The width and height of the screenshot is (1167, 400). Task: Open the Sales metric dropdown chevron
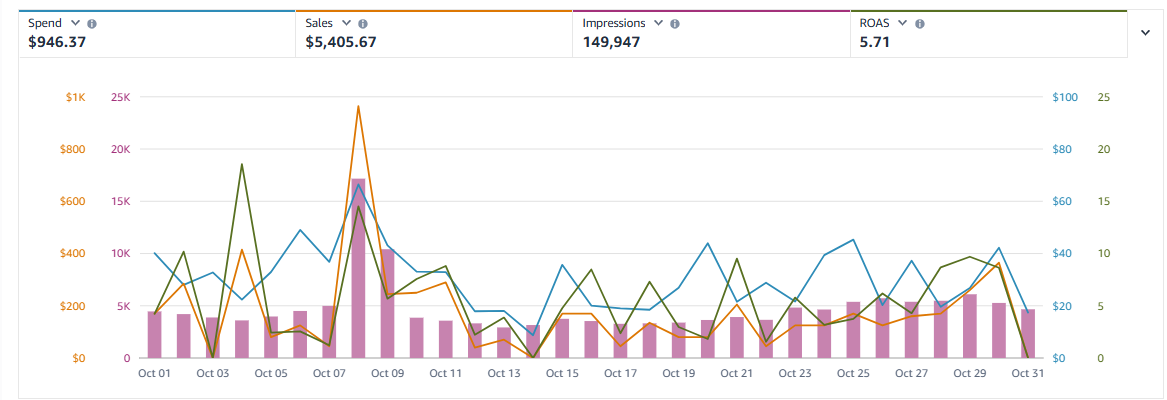346,23
